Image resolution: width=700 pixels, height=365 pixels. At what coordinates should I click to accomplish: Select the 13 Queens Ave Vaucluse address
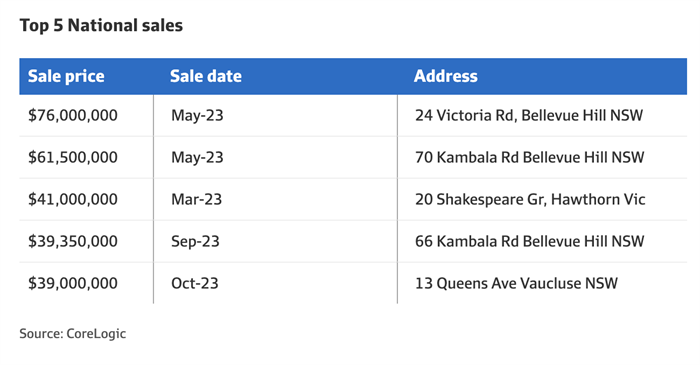point(517,283)
